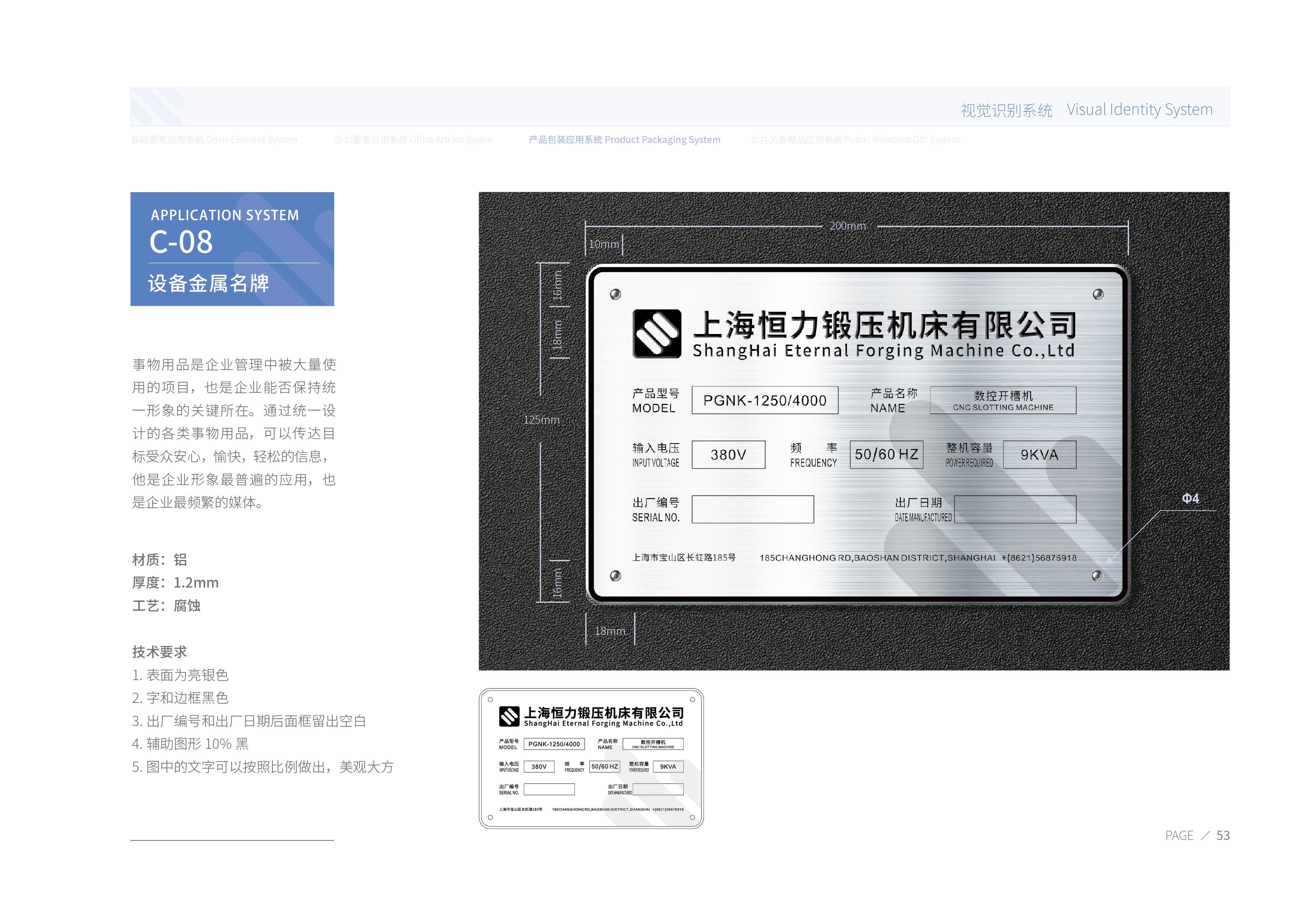The image size is (1316, 916).
Task: Click the 整机容量 POWER REQUIRED label on large nameplate
Action: (x=969, y=455)
